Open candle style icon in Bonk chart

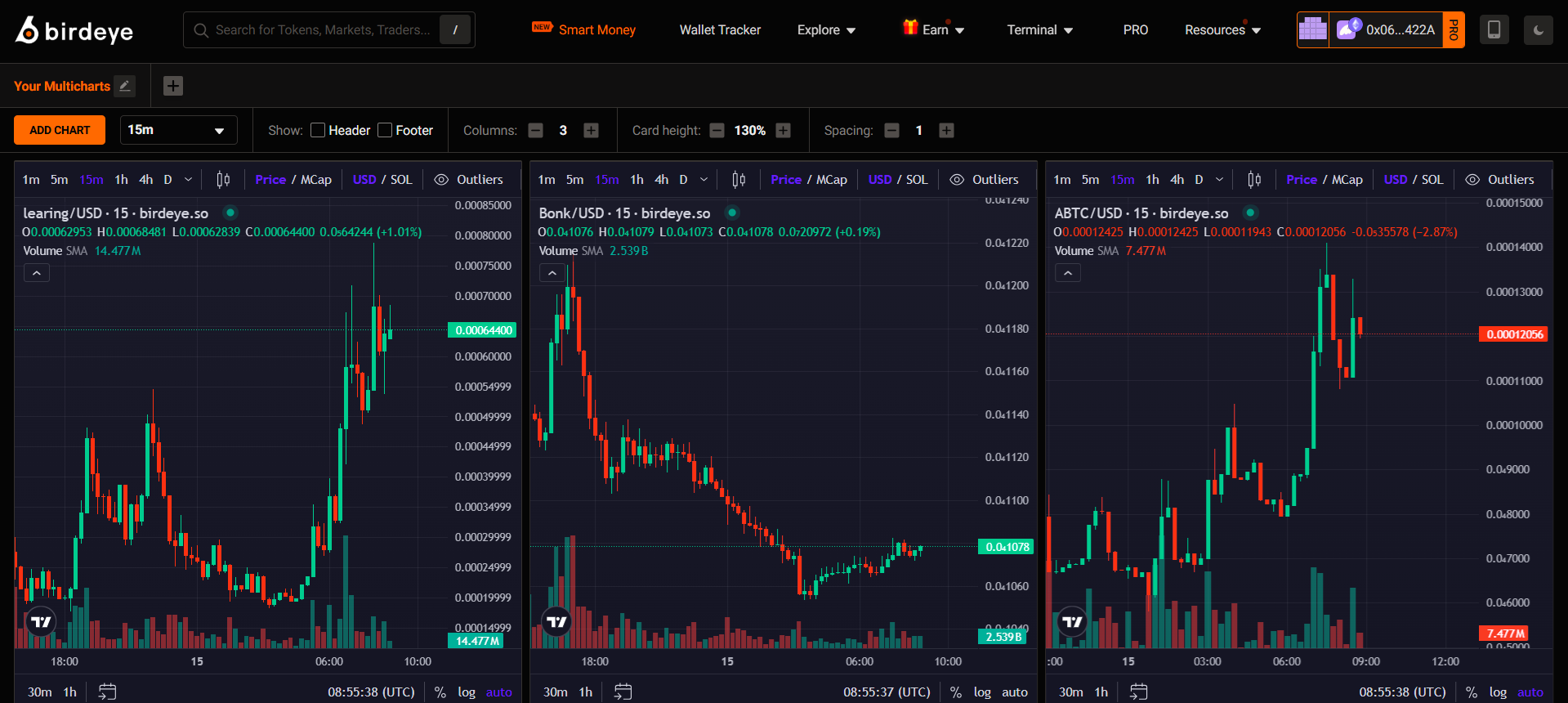coord(739,180)
